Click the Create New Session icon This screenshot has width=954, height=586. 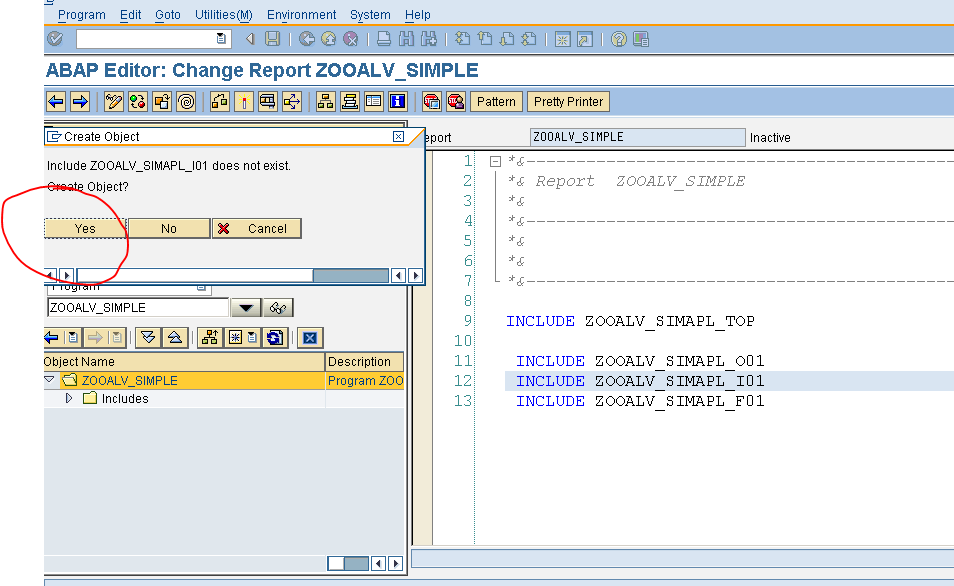coord(562,40)
